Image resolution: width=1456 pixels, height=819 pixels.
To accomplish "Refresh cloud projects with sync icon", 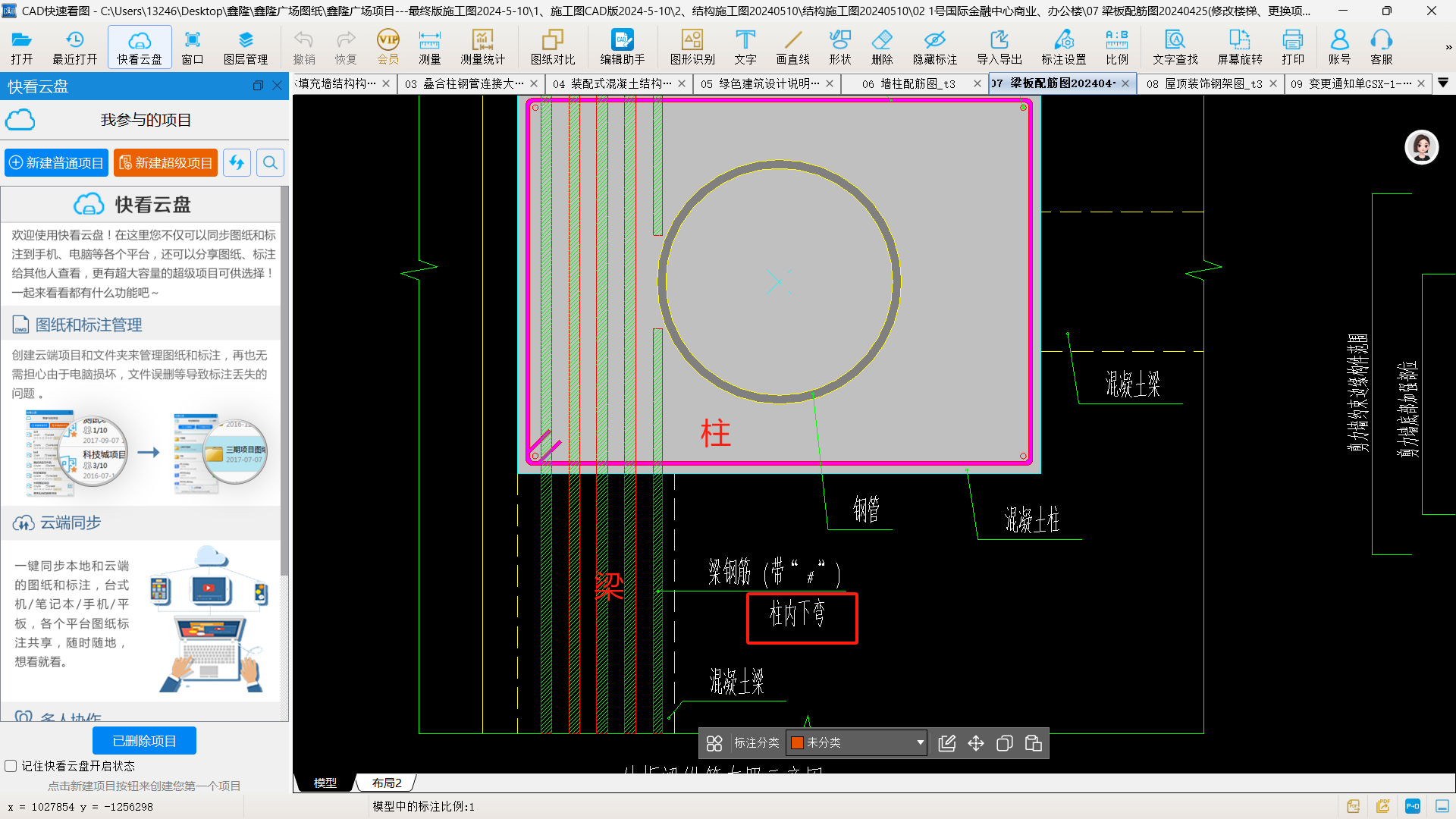I will click(237, 163).
